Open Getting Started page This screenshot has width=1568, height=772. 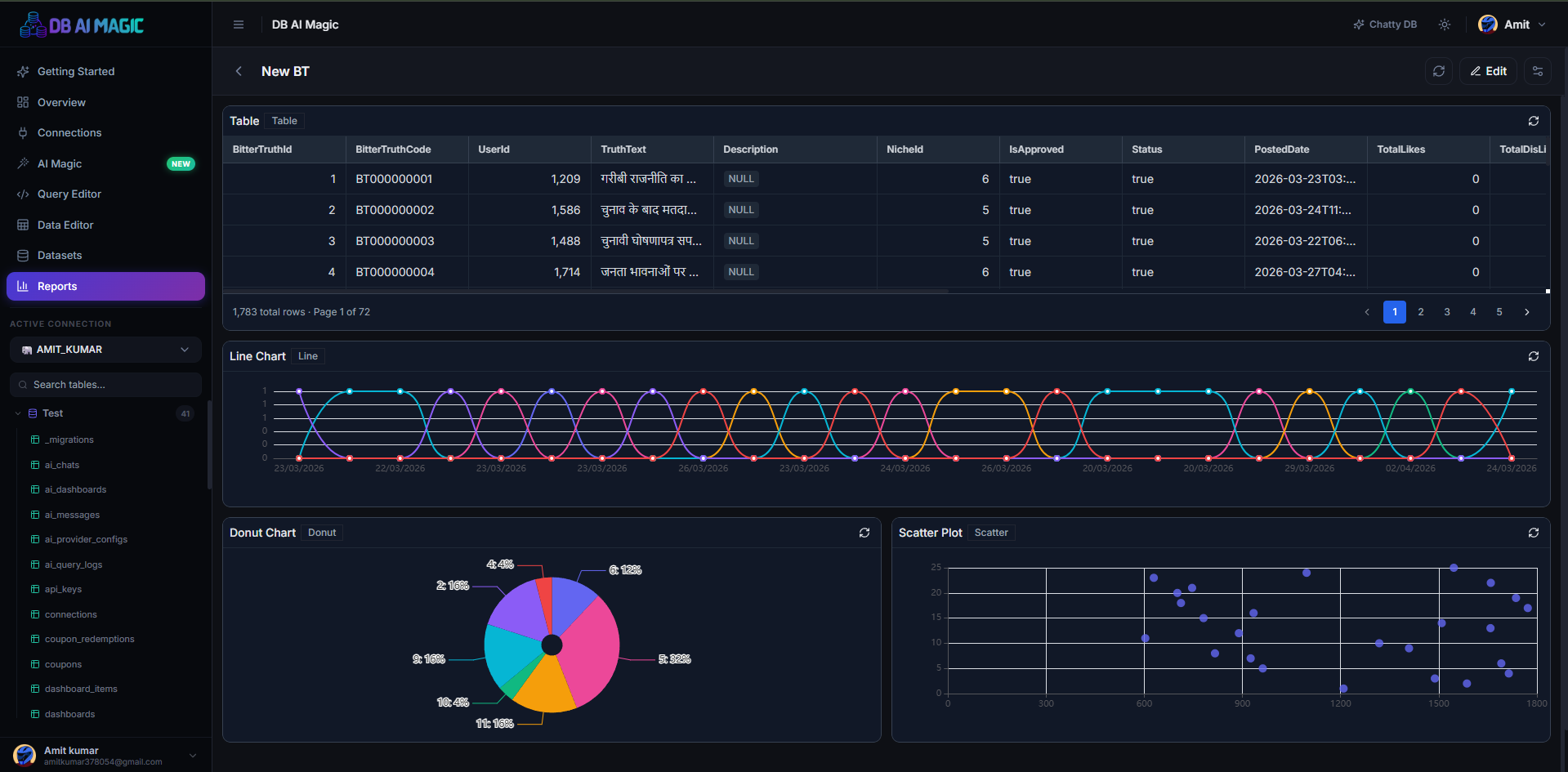(105, 72)
